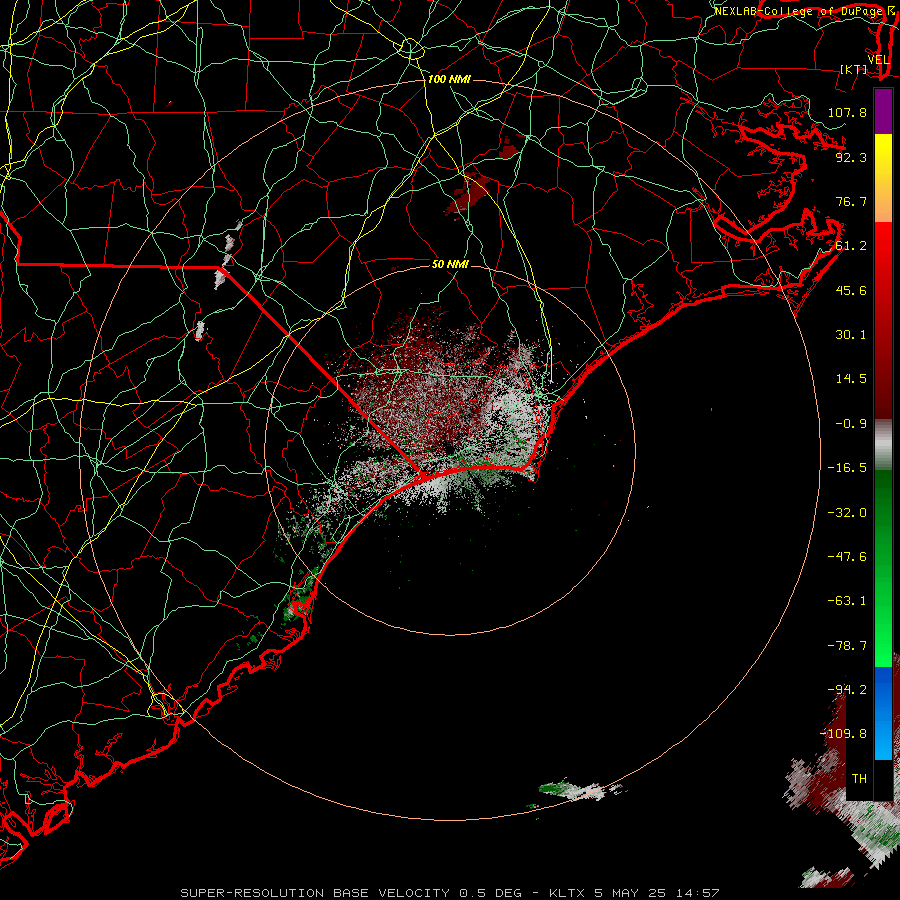Click the -0.9 value on velocity scale
Image resolution: width=900 pixels, height=900 pixels.
(x=851, y=424)
